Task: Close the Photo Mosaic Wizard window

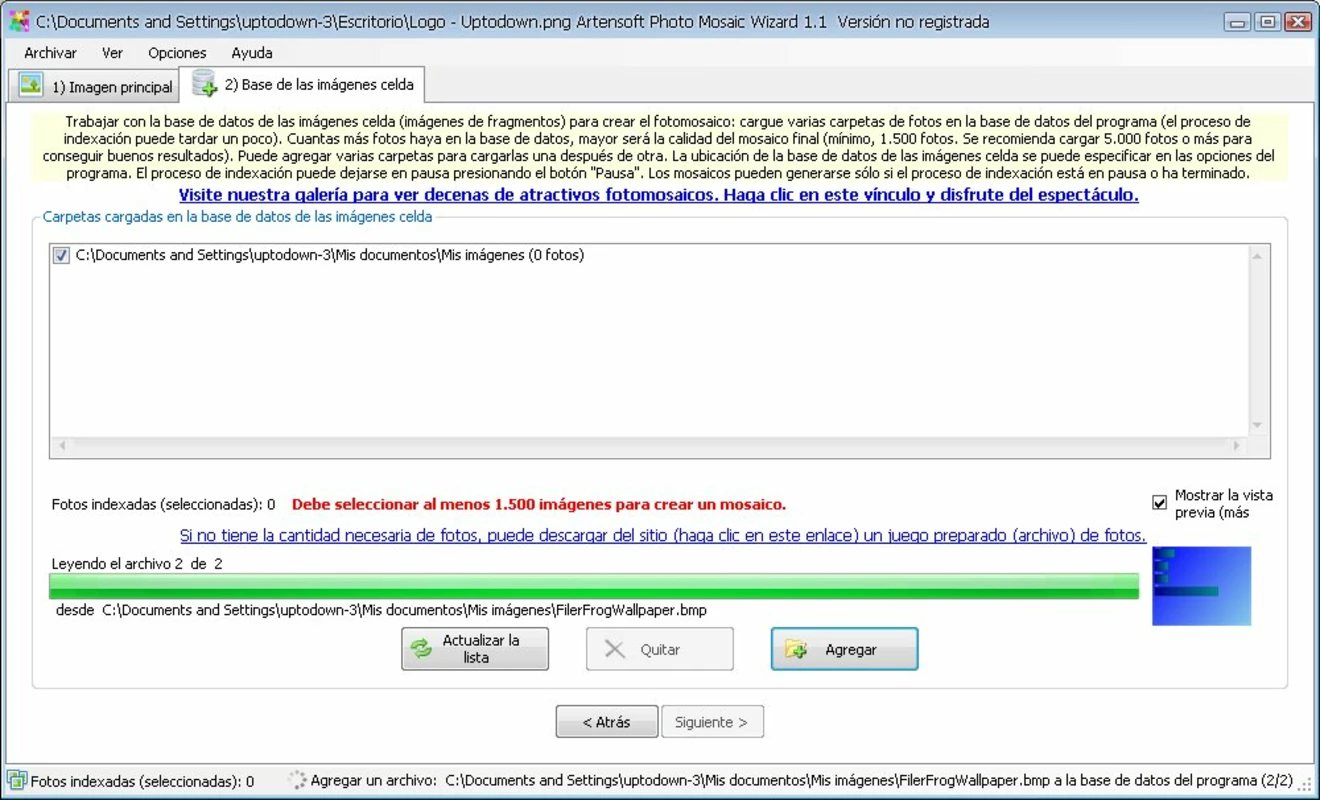Action: pos(1299,22)
